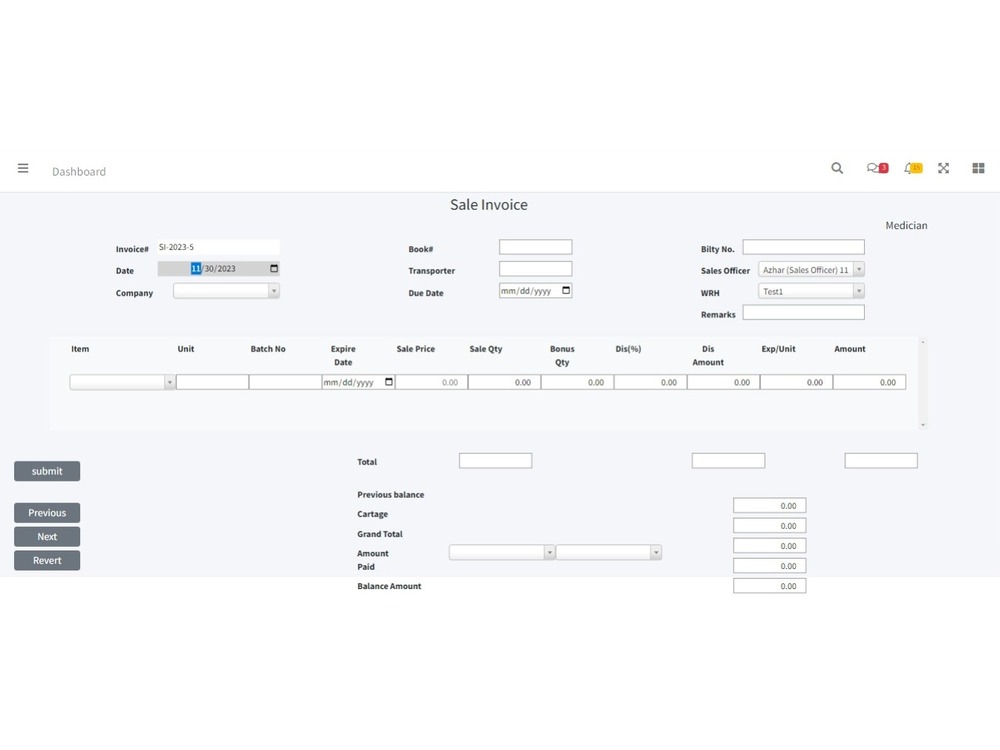Open the Sales Officer dropdown
This screenshot has width=1000, height=750.
tap(811, 270)
